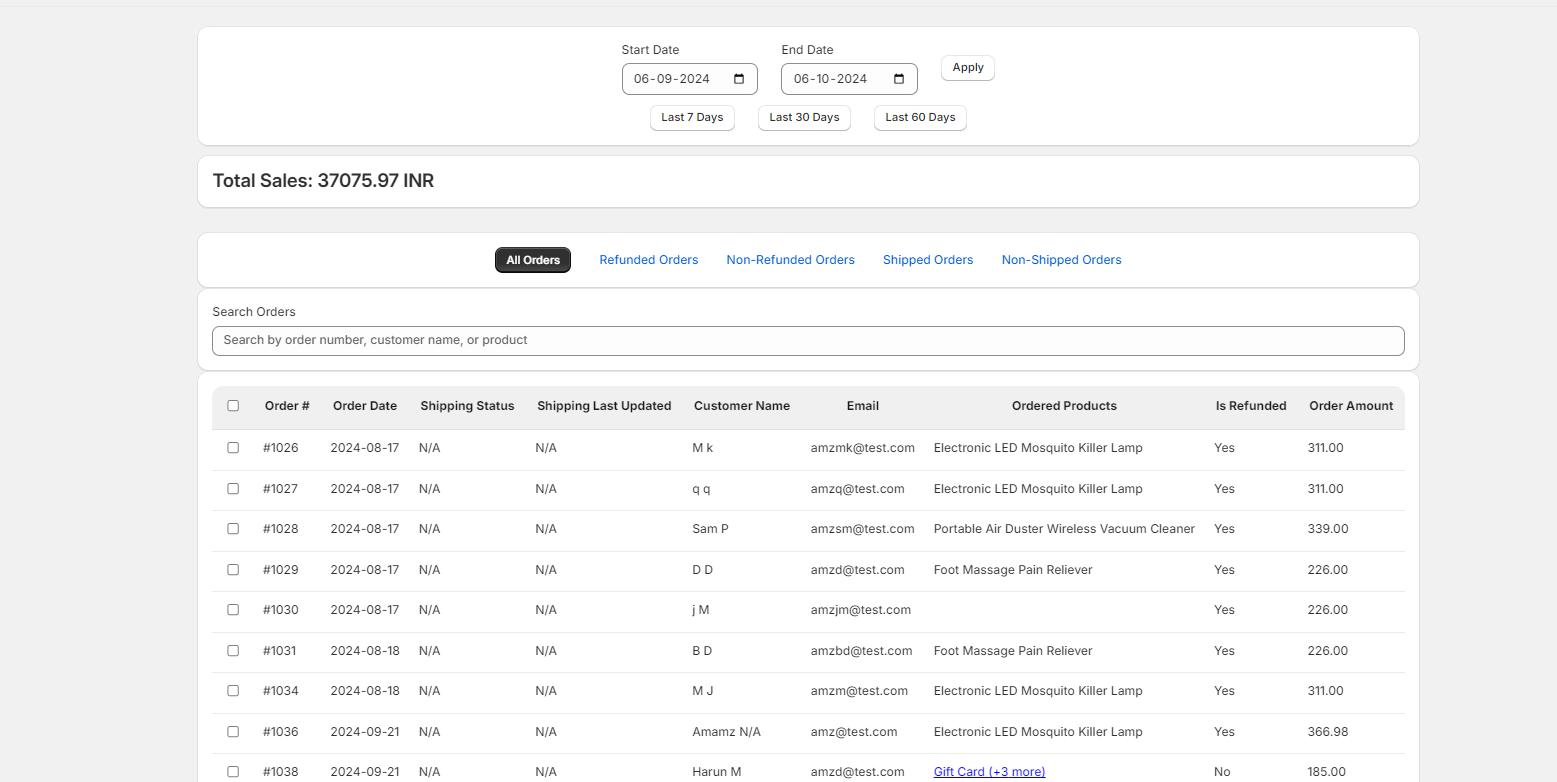The height and width of the screenshot is (782, 1557).
Task: Click the Email column header
Action: point(863,406)
